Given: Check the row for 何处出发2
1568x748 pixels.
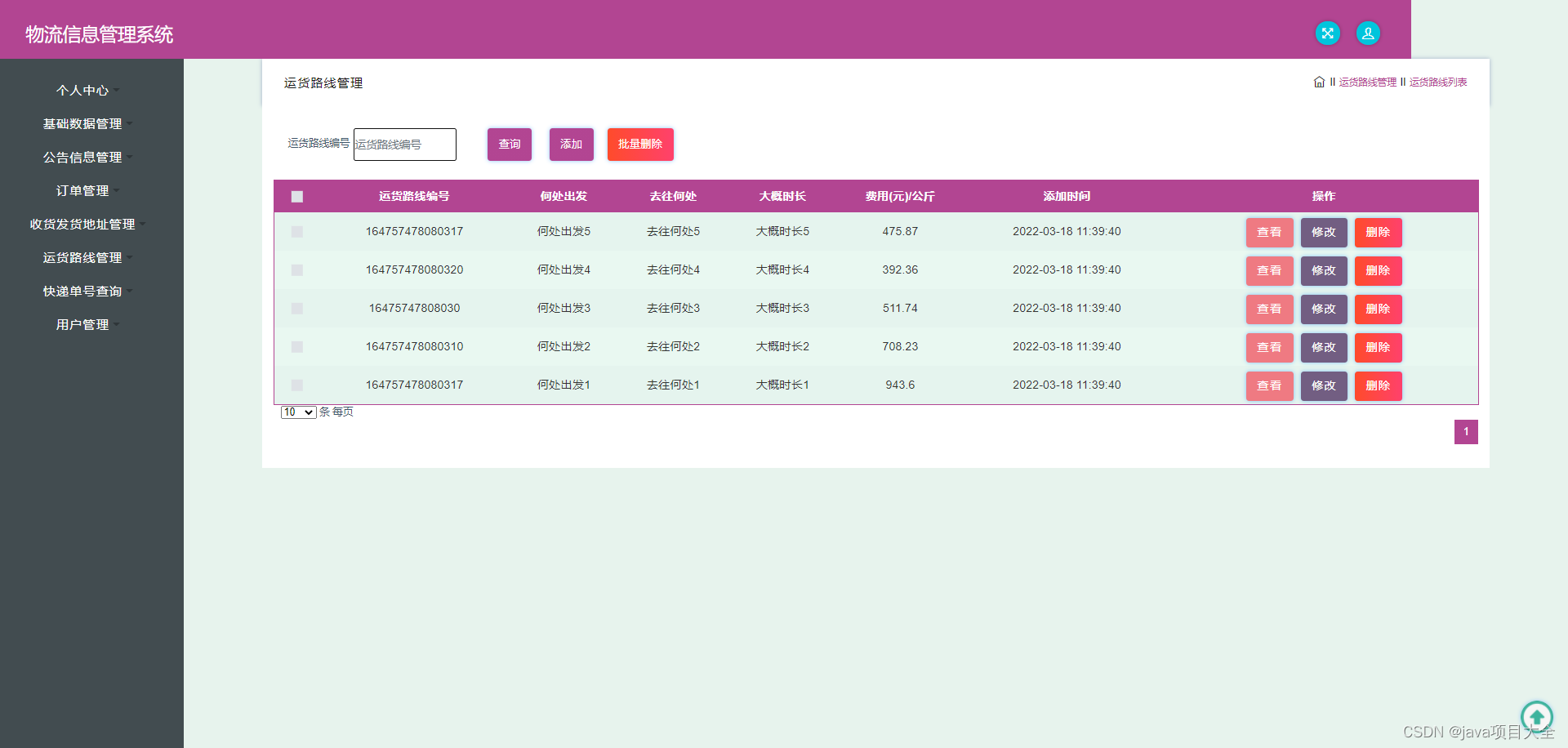Looking at the screenshot, I should pos(297,347).
